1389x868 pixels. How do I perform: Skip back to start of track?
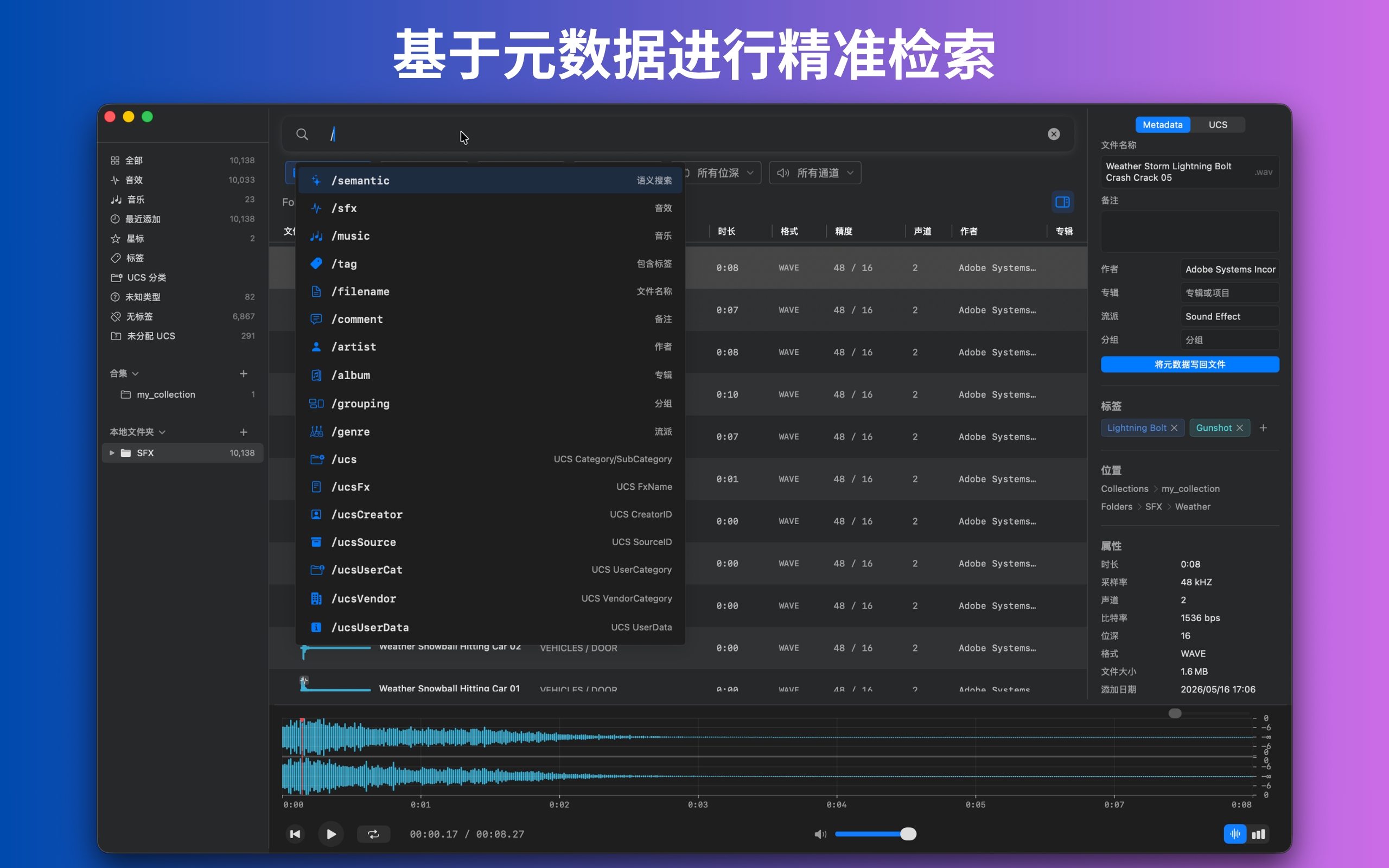pyautogui.click(x=295, y=834)
